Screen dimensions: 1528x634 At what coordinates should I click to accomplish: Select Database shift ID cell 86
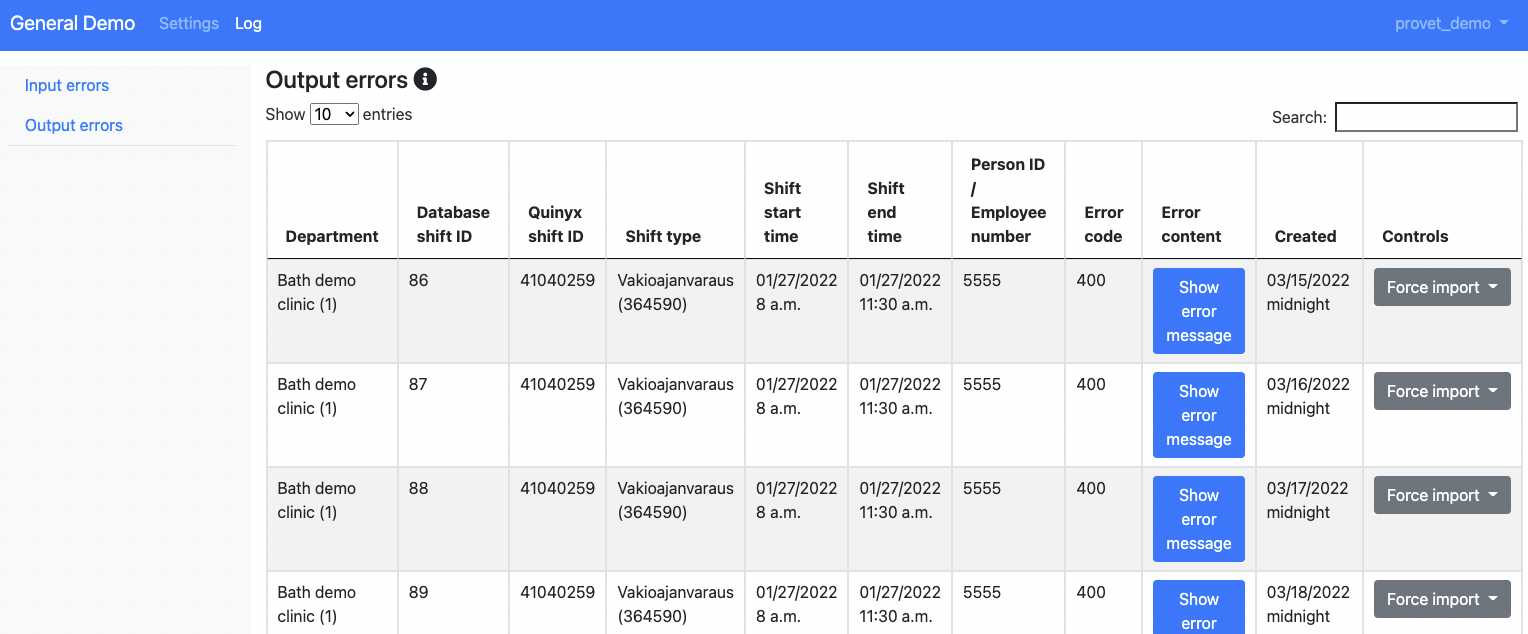(453, 311)
